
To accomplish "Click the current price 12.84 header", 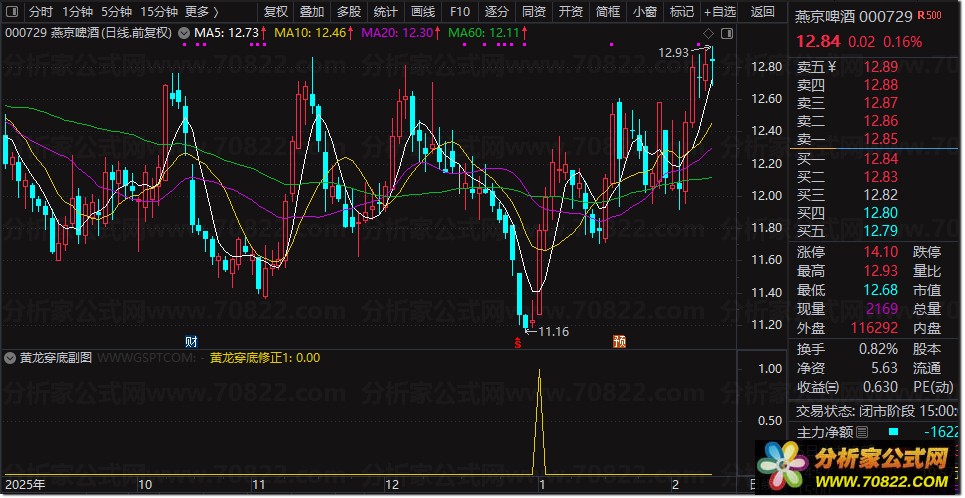I will pos(818,42).
